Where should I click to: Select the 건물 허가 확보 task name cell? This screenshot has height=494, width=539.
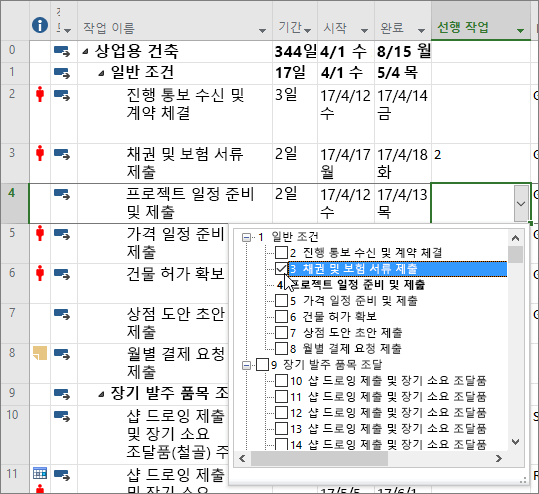click(153, 283)
